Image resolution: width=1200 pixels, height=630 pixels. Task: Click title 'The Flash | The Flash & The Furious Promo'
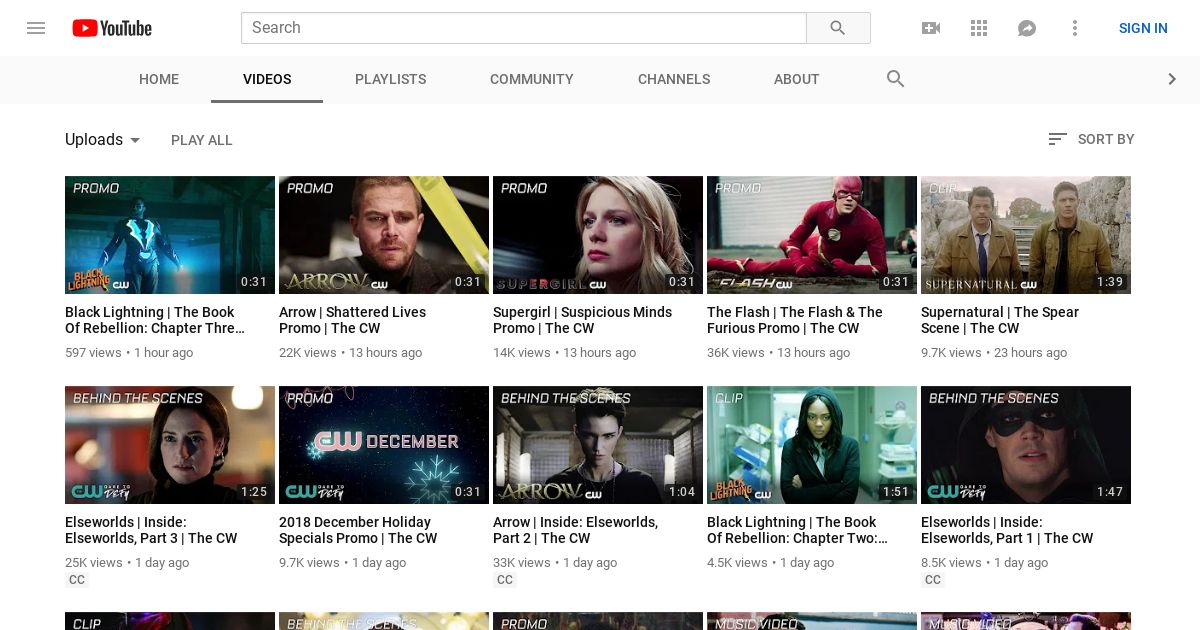click(x=795, y=320)
